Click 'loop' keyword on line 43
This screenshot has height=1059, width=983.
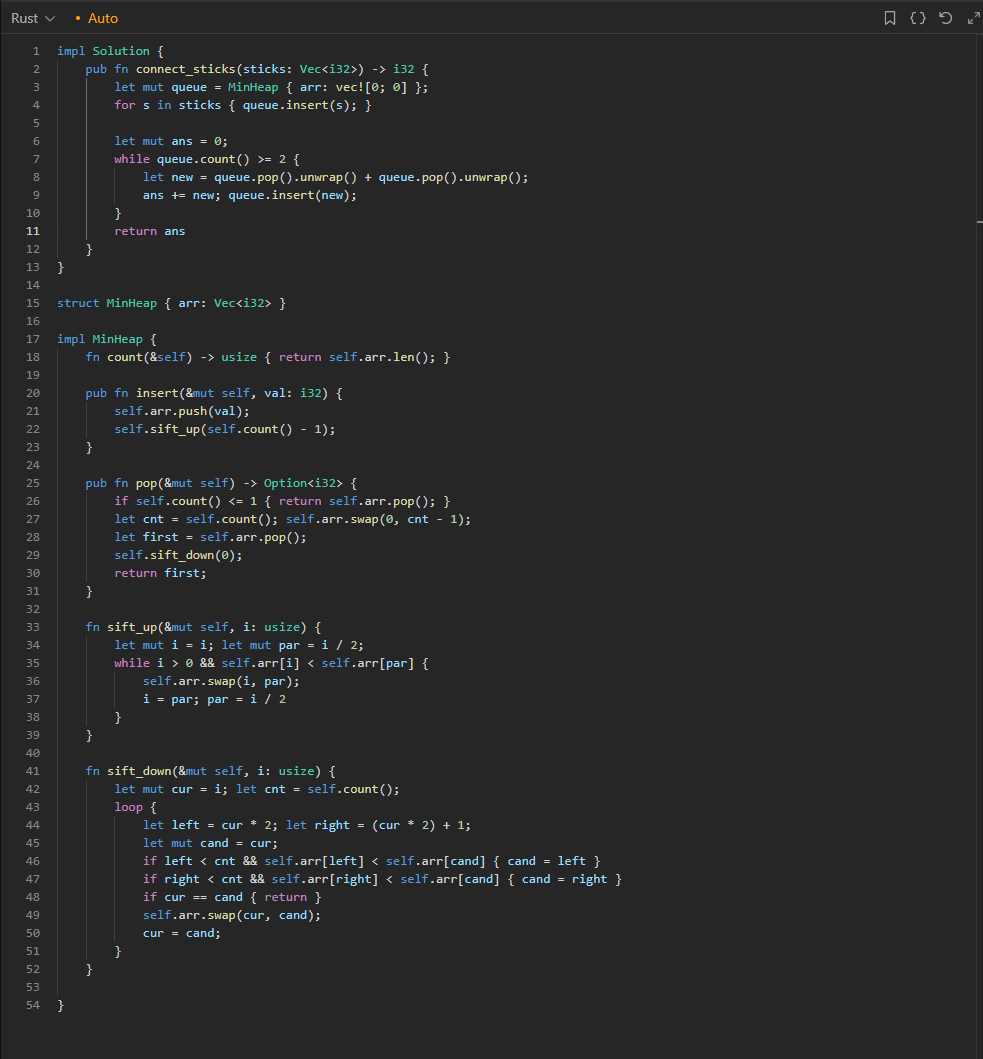(x=128, y=807)
